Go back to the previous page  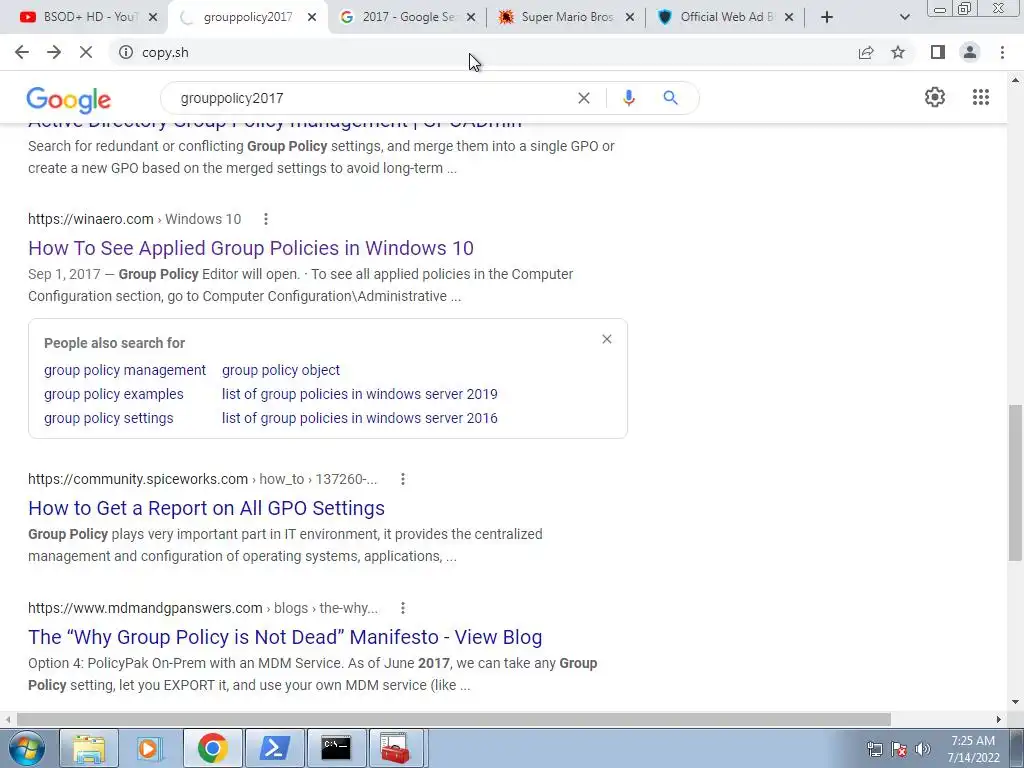click(x=22, y=52)
